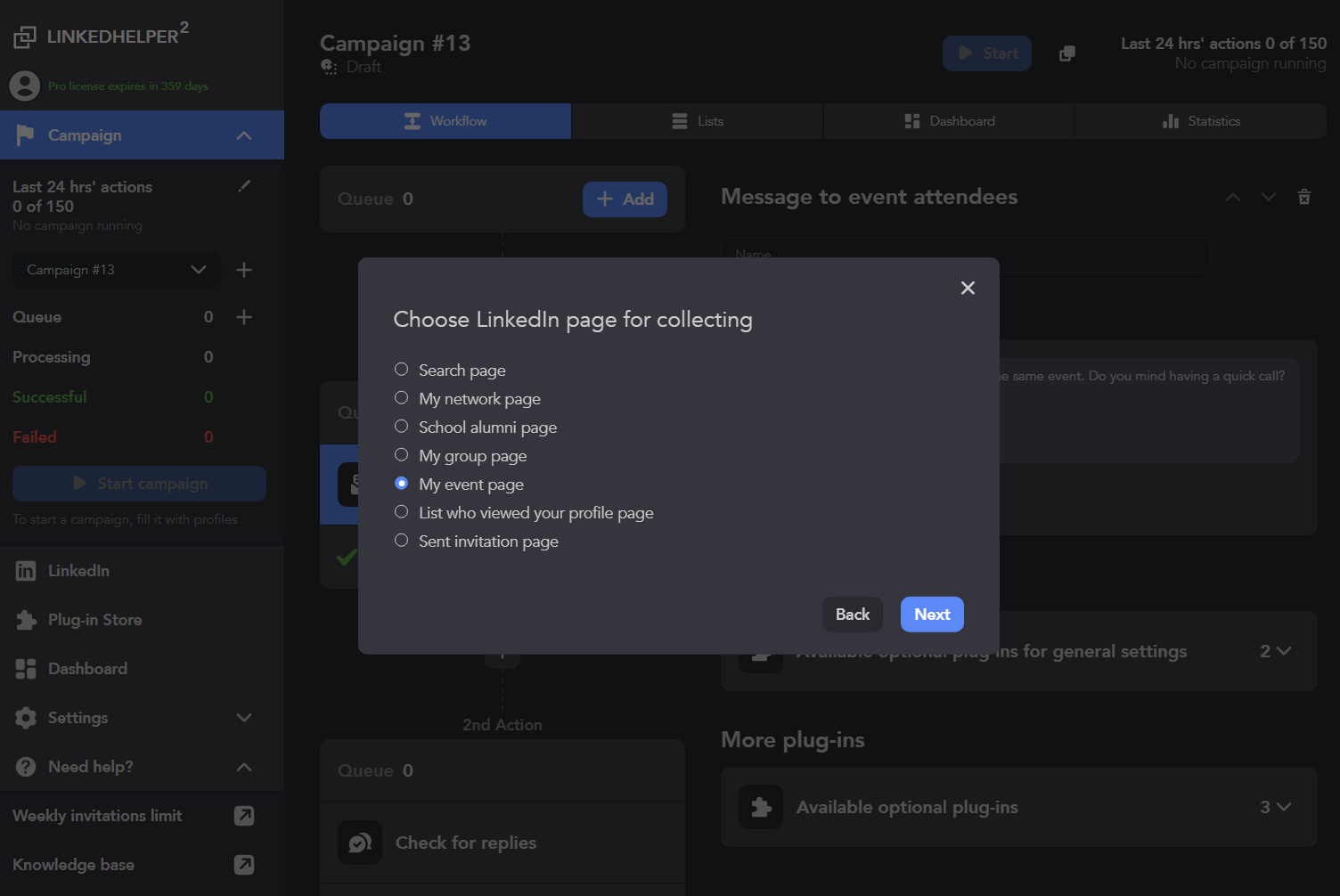Screen dimensions: 1340x896
Task: Open the Workflow tab
Action: point(445,121)
